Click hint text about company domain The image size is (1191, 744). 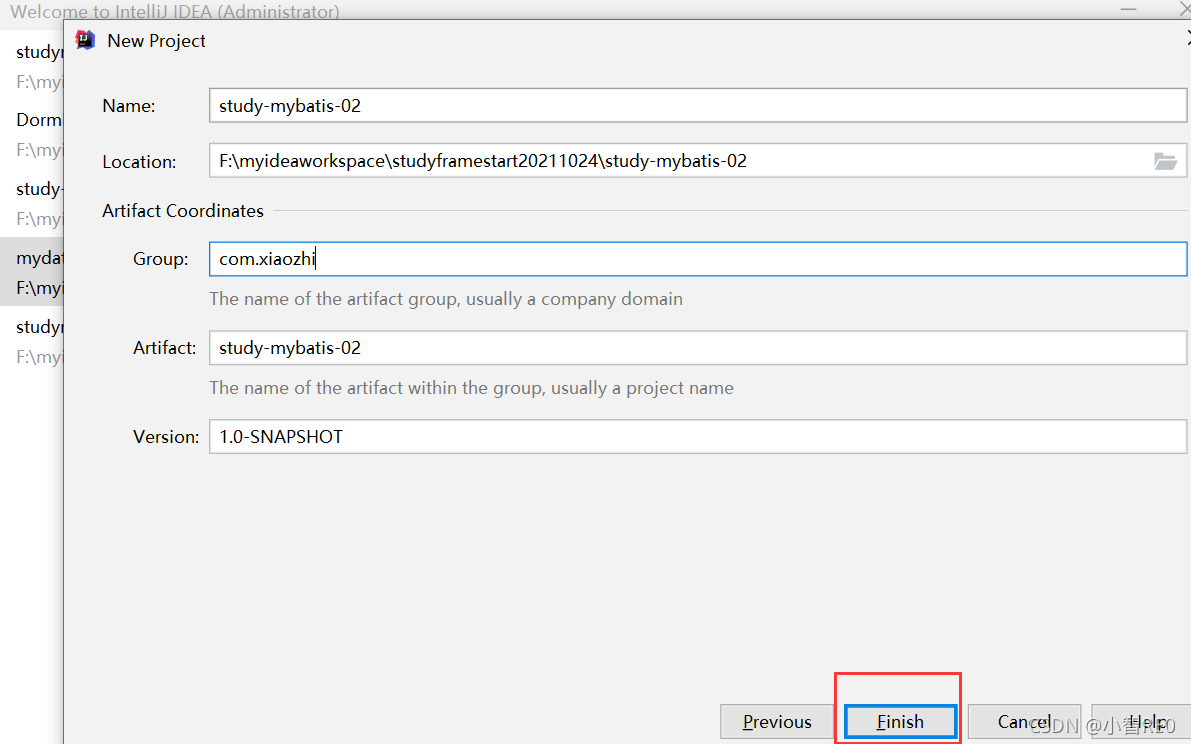pos(446,298)
